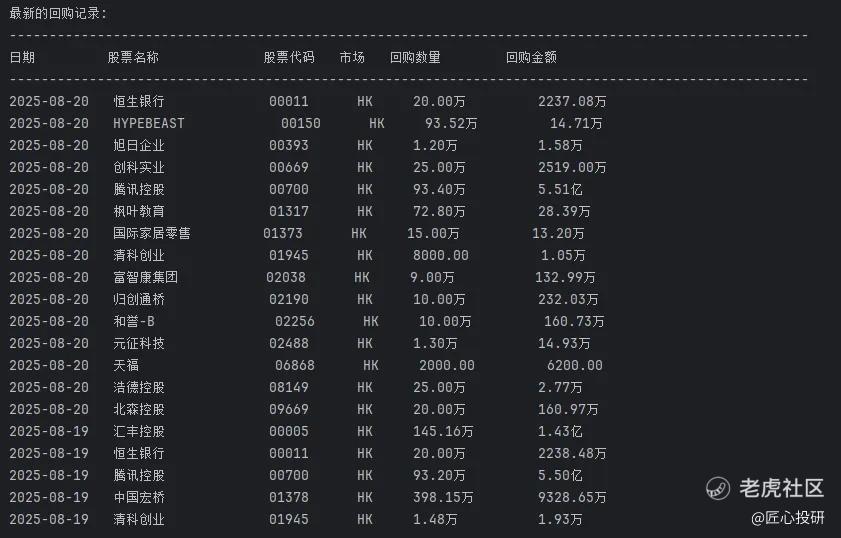Click the 市场 column header

click(x=352, y=57)
